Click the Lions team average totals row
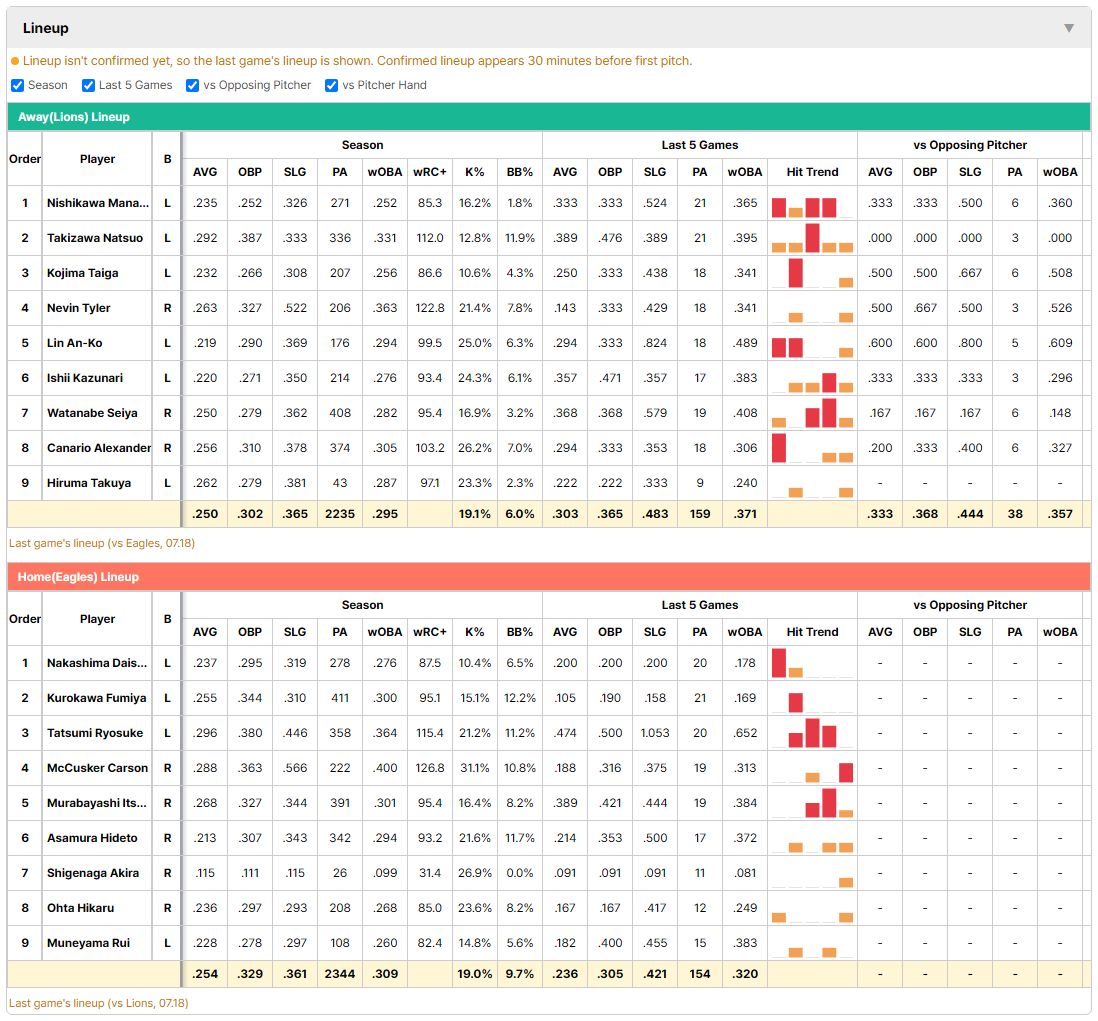This screenshot has width=1098, height=1021. coord(548,514)
